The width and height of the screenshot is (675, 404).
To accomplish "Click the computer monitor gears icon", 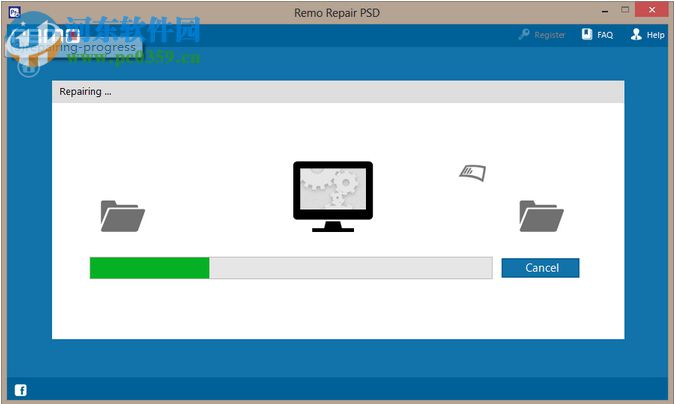I will click(x=333, y=196).
